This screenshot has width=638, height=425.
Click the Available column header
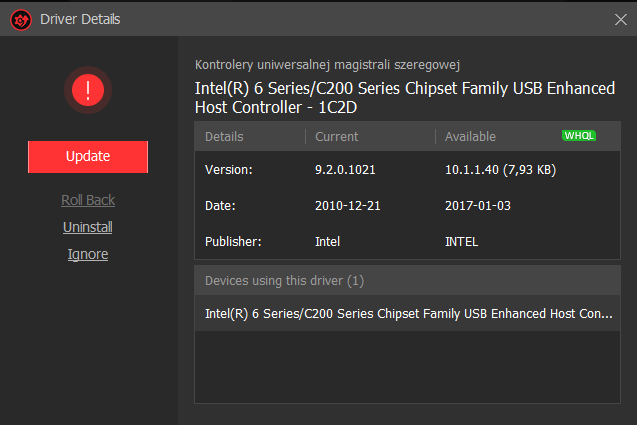tap(470, 137)
